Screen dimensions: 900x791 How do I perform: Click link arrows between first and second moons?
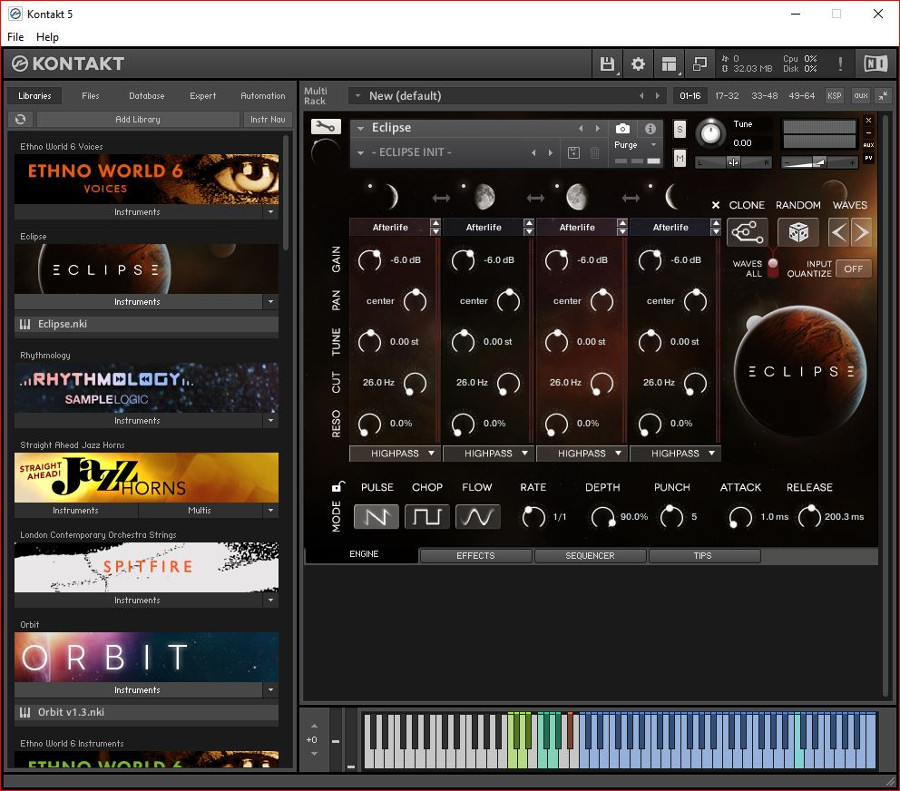(x=441, y=198)
